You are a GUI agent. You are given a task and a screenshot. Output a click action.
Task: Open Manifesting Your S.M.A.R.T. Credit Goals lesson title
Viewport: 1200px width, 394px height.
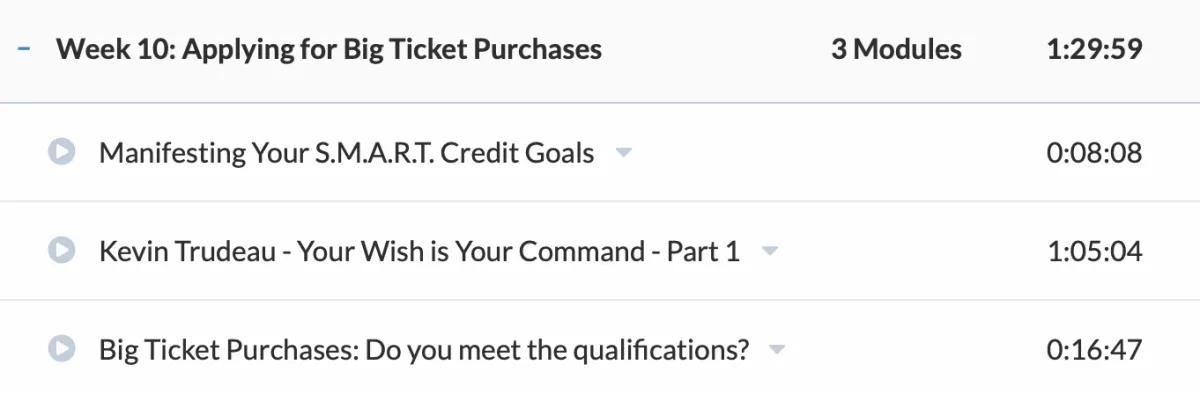pos(347,153)
